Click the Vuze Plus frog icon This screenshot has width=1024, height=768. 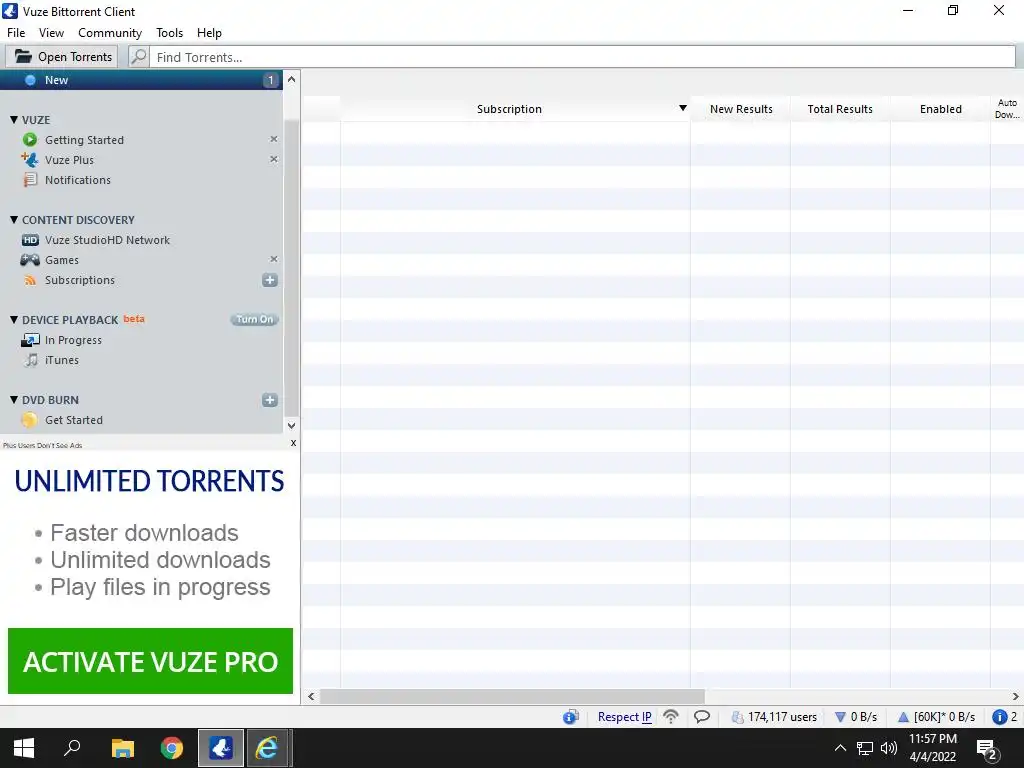coord(30,159)
